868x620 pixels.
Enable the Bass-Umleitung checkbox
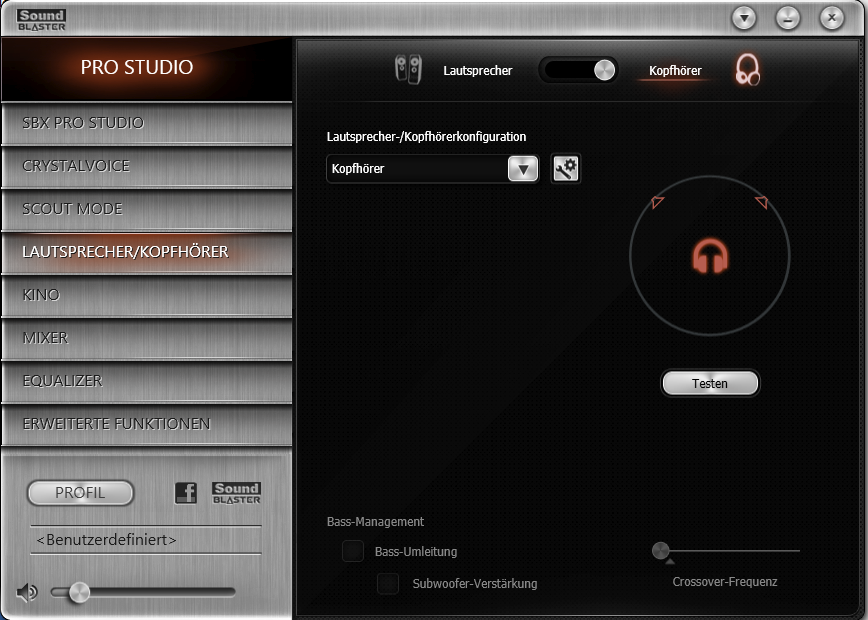[x=353, y=551]
